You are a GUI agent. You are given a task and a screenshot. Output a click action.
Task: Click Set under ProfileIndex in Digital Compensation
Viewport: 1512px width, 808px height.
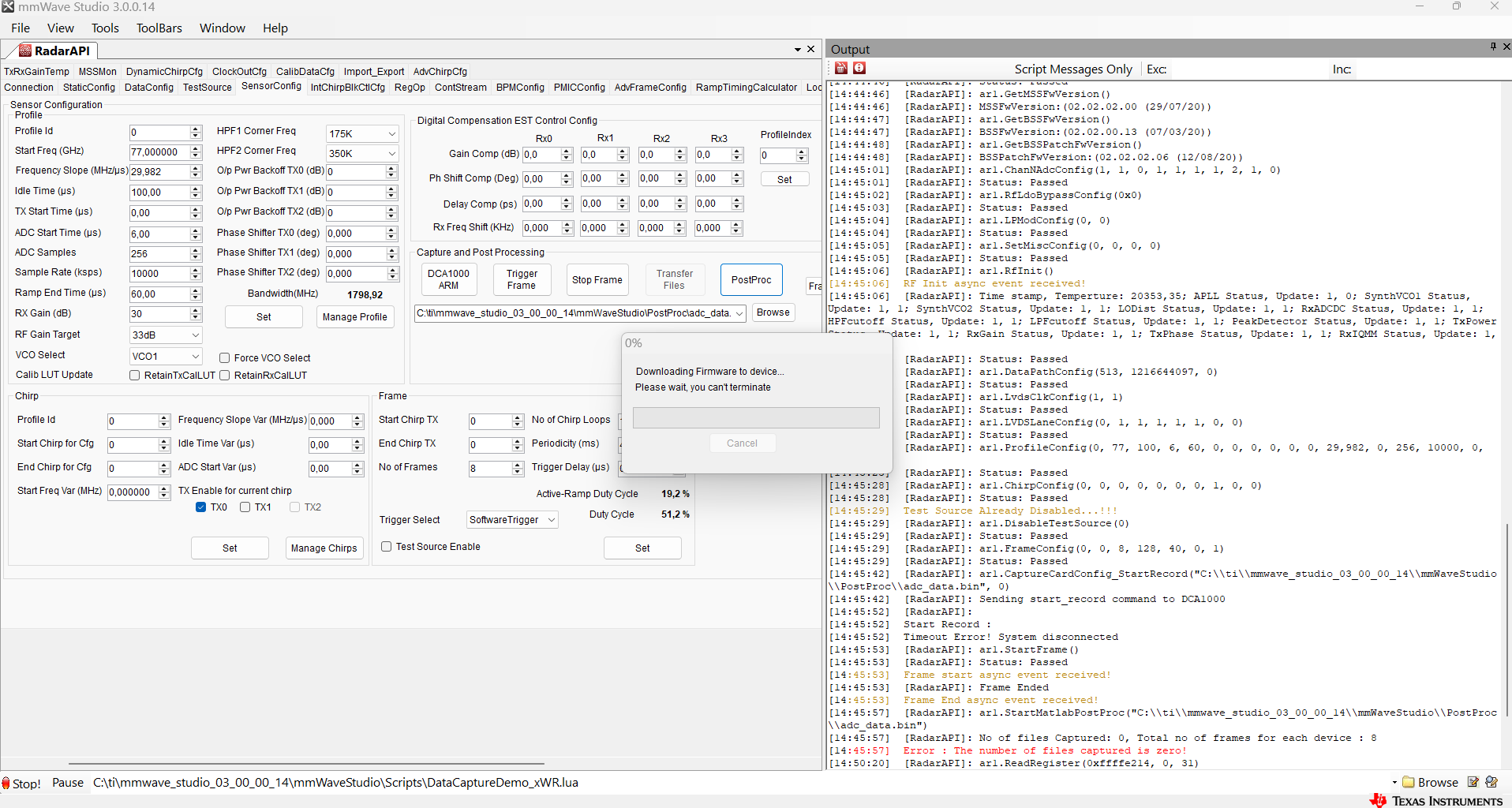click(x=784, y=179)
